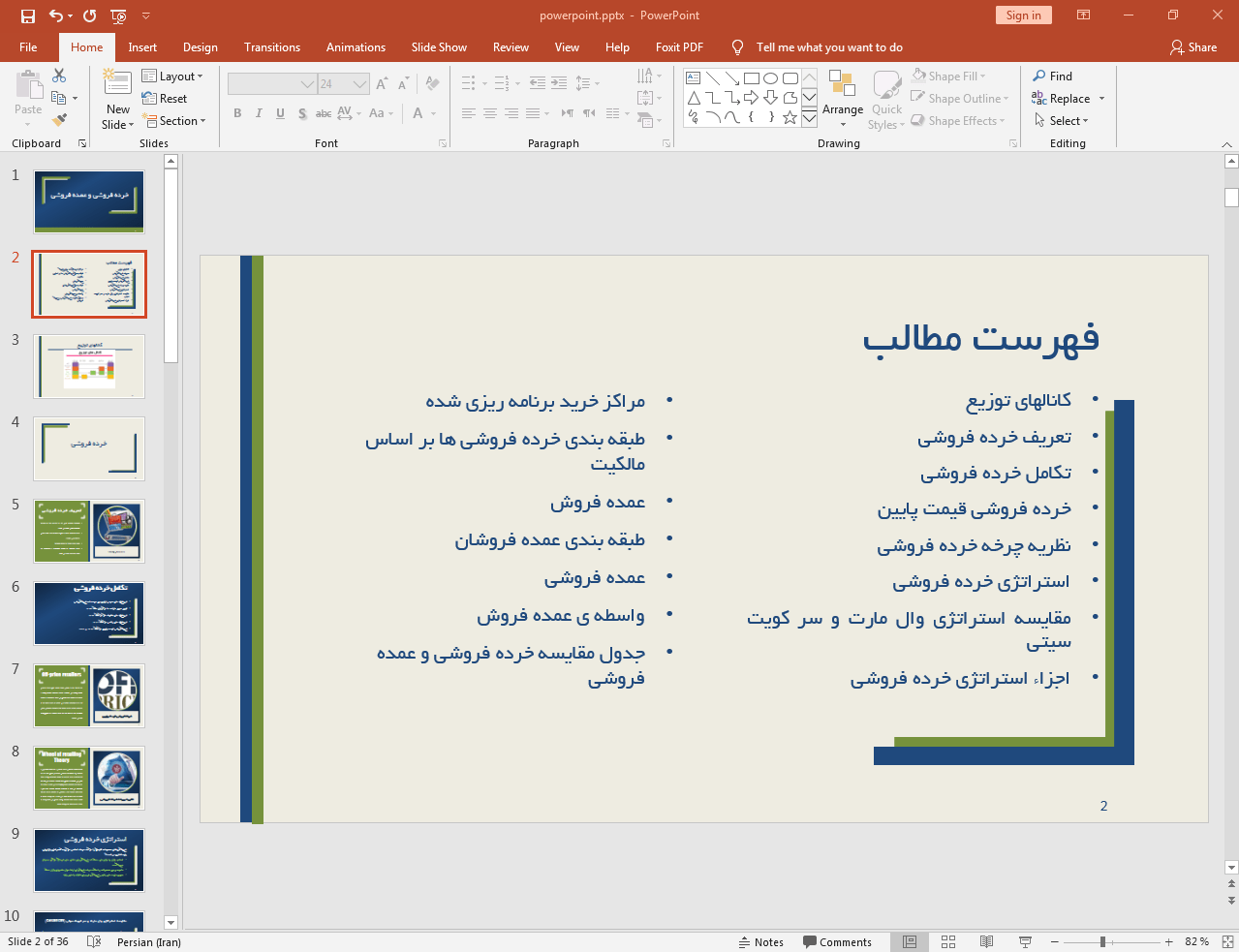Screen dimensions: 1239x952
Task: Switch to Slide Sorter view icon
Action: coord(948,941)
